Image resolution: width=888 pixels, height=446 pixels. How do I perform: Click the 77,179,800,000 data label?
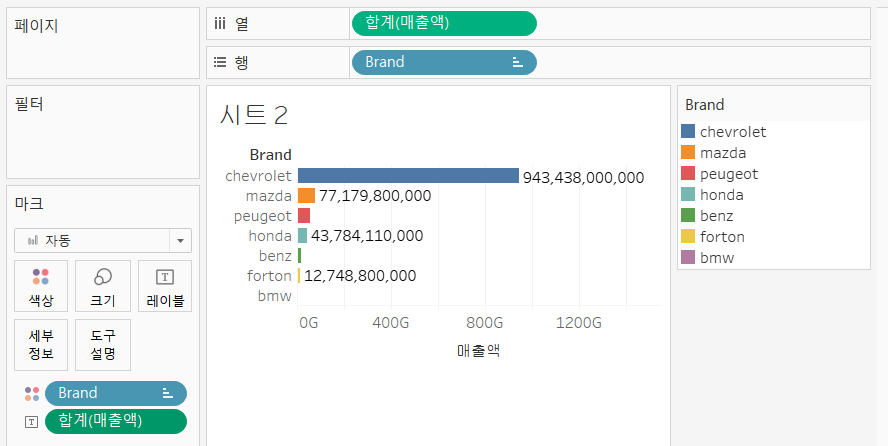tap(375, 196)
